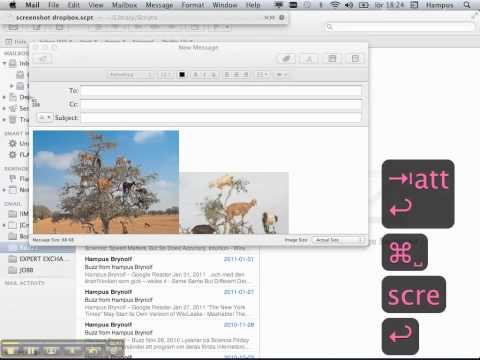Select the smaller goat image attachment
The image size is (480, 360).
(x=234, y=203)
